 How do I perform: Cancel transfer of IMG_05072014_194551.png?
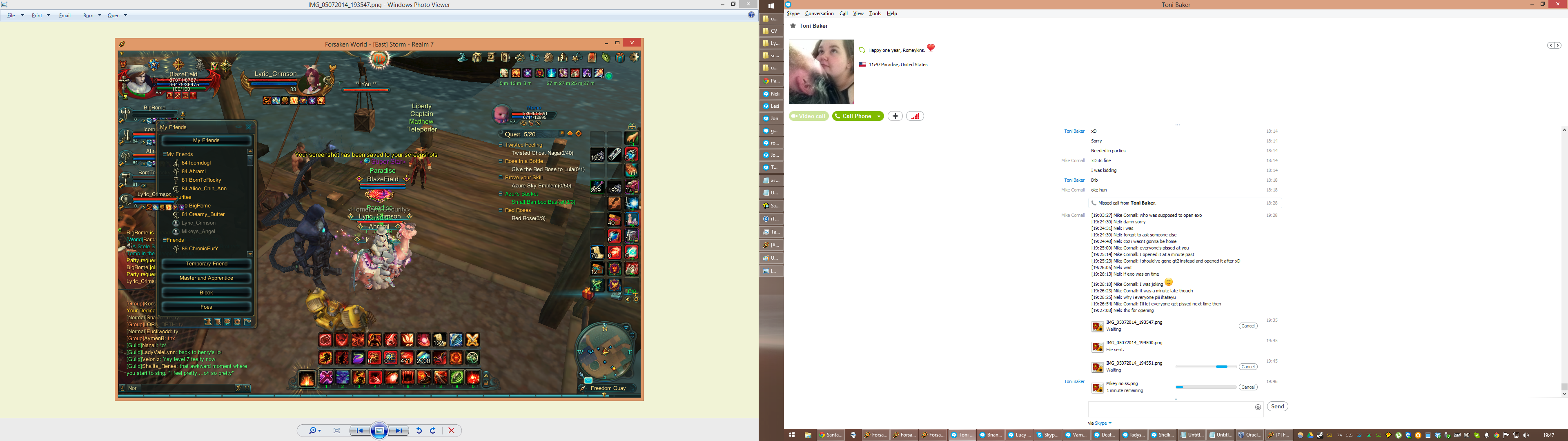point(1248,367)
